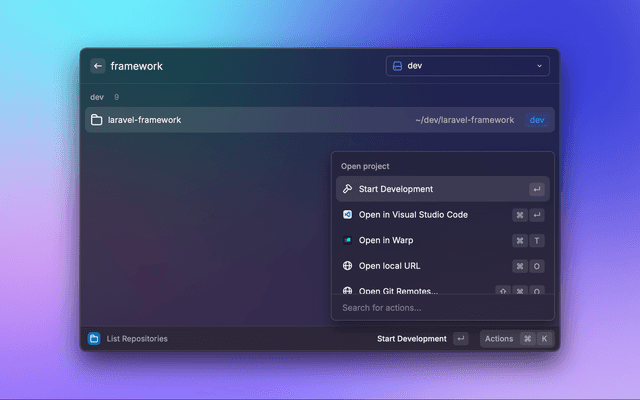Click the command key badge on Open in Warp
The height and width of the screenshot is (400, 640).
tap(520, 241)
